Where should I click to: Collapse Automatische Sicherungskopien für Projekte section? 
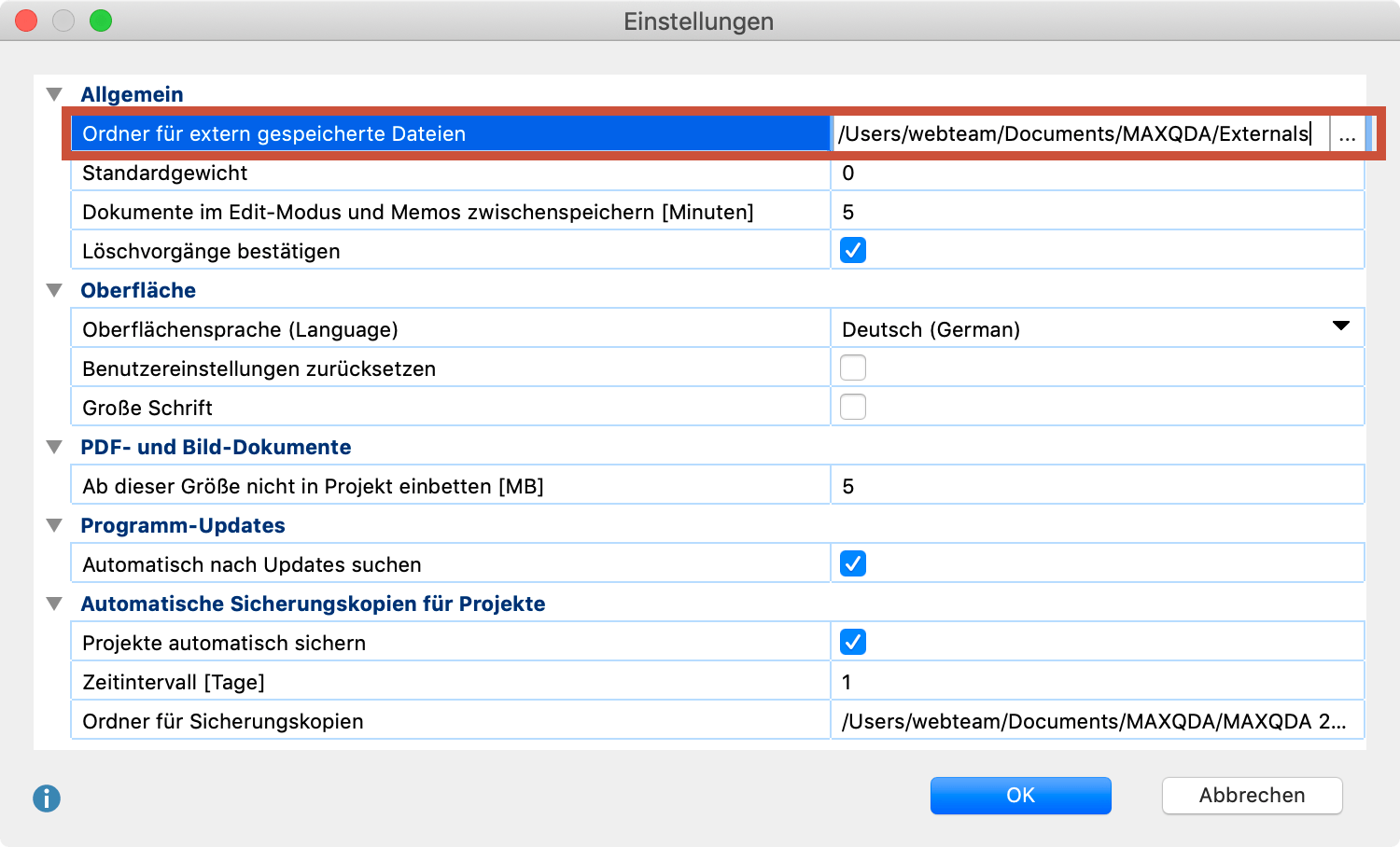point(54,604)
